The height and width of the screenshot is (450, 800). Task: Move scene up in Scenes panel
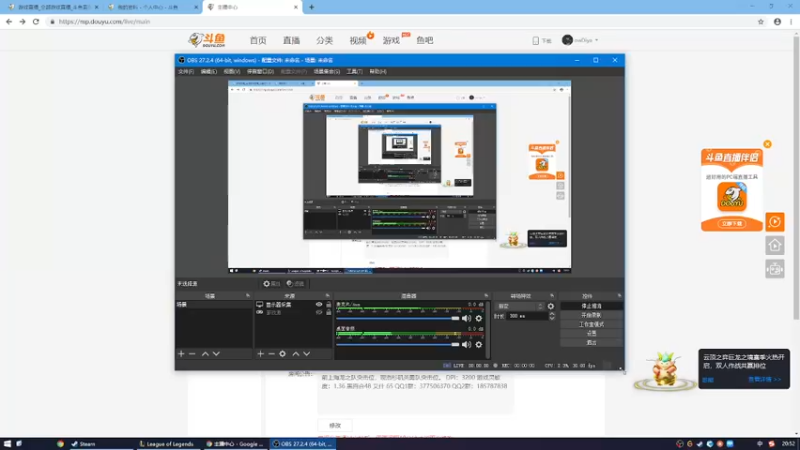(205, 354)
